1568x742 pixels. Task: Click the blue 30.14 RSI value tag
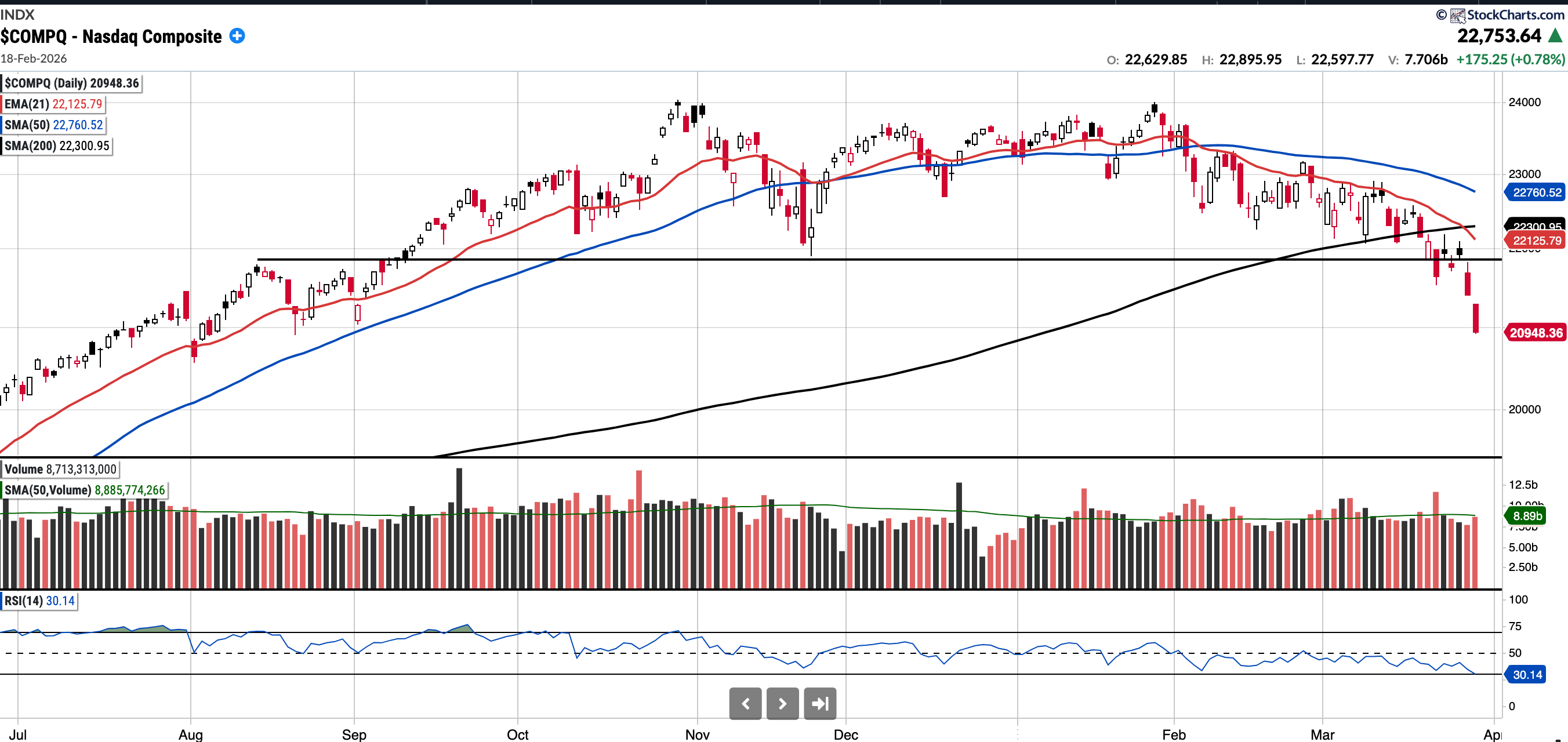(1527, 674)
